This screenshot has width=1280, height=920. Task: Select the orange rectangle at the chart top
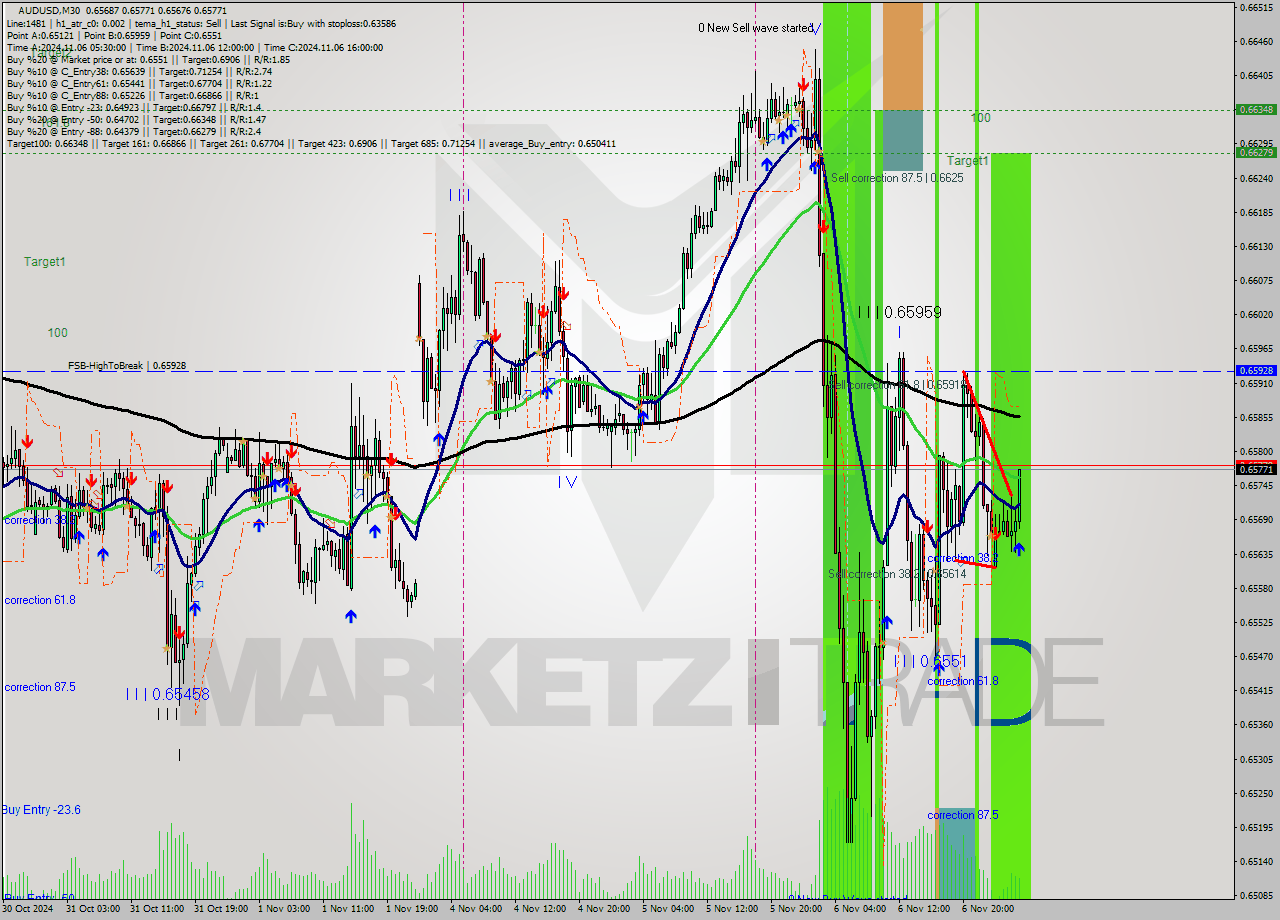902,56
